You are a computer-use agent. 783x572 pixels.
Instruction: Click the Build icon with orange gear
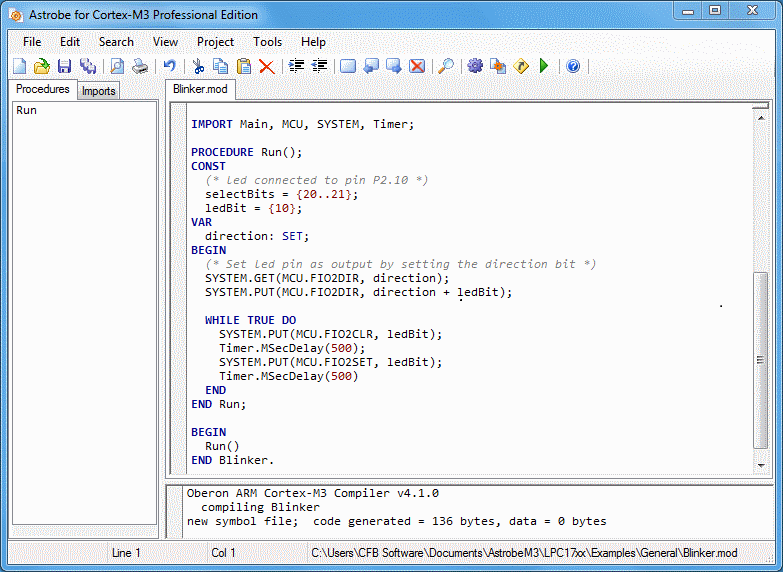pyautogui.click(x=498, y=66)
